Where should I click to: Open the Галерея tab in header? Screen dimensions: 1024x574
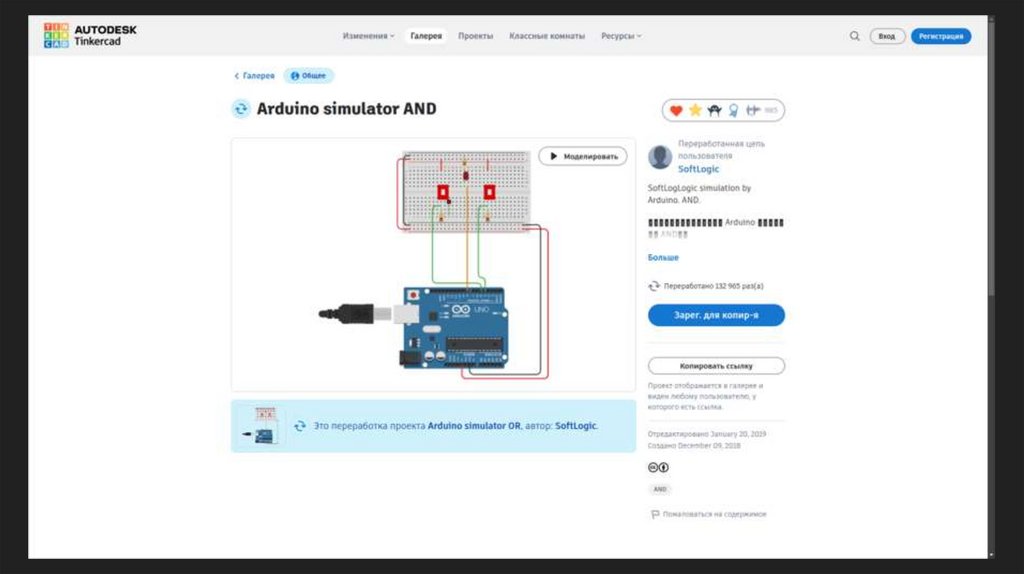pyautogui.click(x=426, y=36)
